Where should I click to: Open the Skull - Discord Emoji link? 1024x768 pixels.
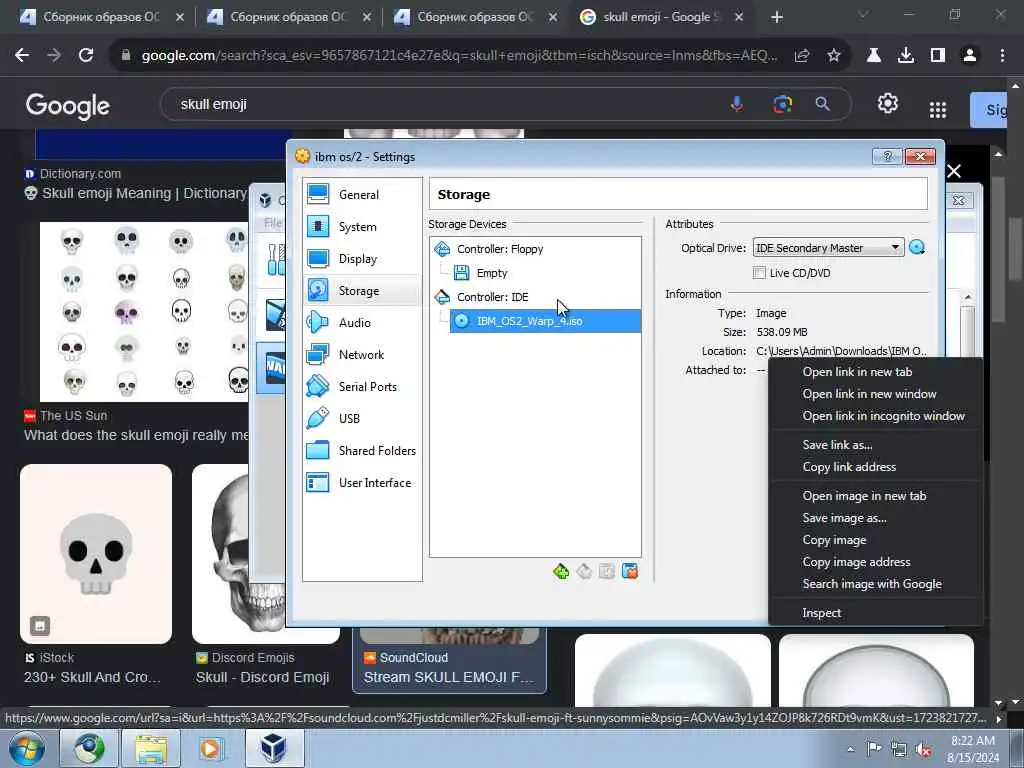point(263,677)
